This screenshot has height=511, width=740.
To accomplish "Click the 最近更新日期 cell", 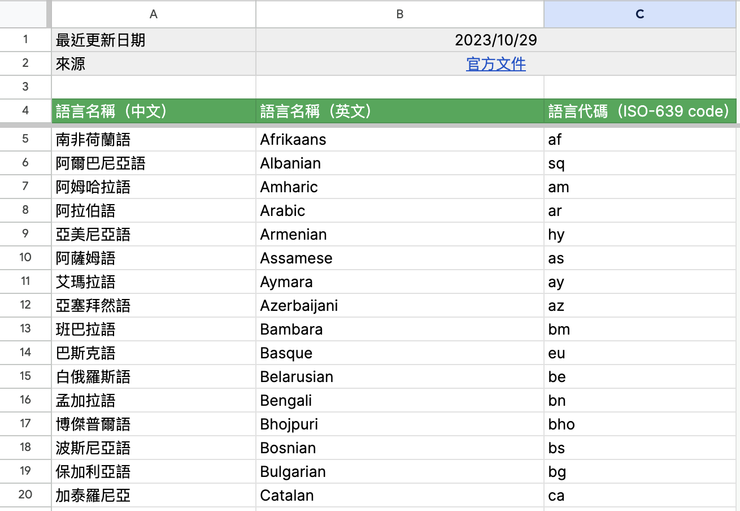I will tap(153, 40).
